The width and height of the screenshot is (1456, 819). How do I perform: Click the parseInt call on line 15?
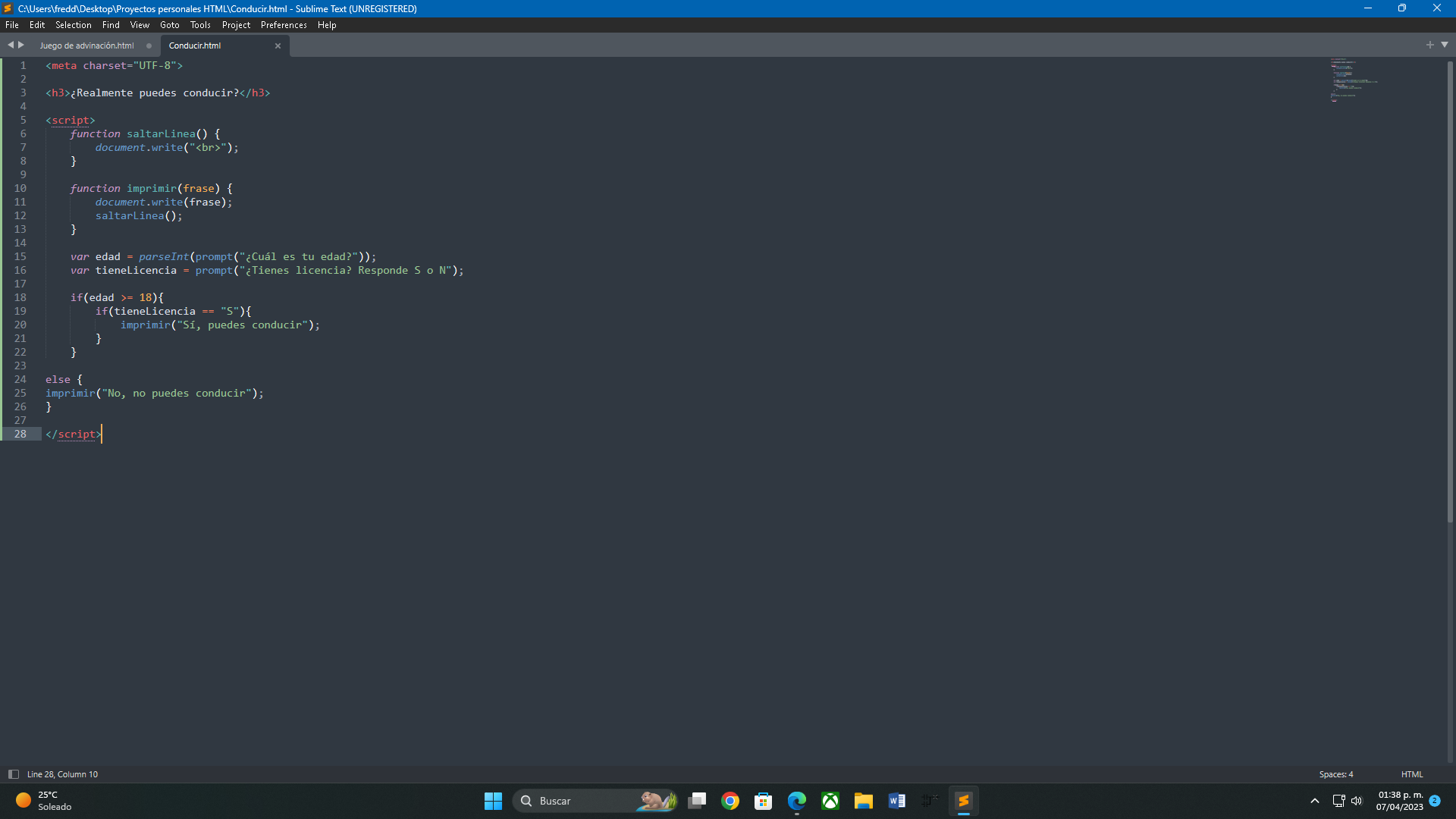[164, 256]
